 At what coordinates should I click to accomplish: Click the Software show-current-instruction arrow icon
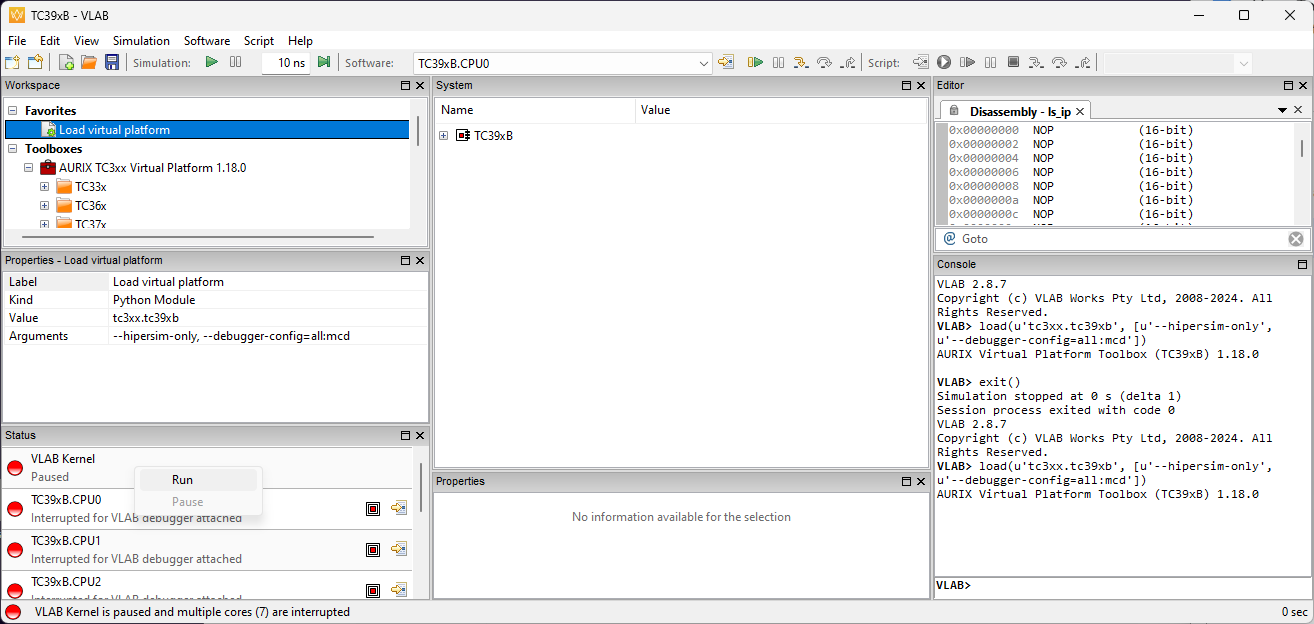coord(726,62)
